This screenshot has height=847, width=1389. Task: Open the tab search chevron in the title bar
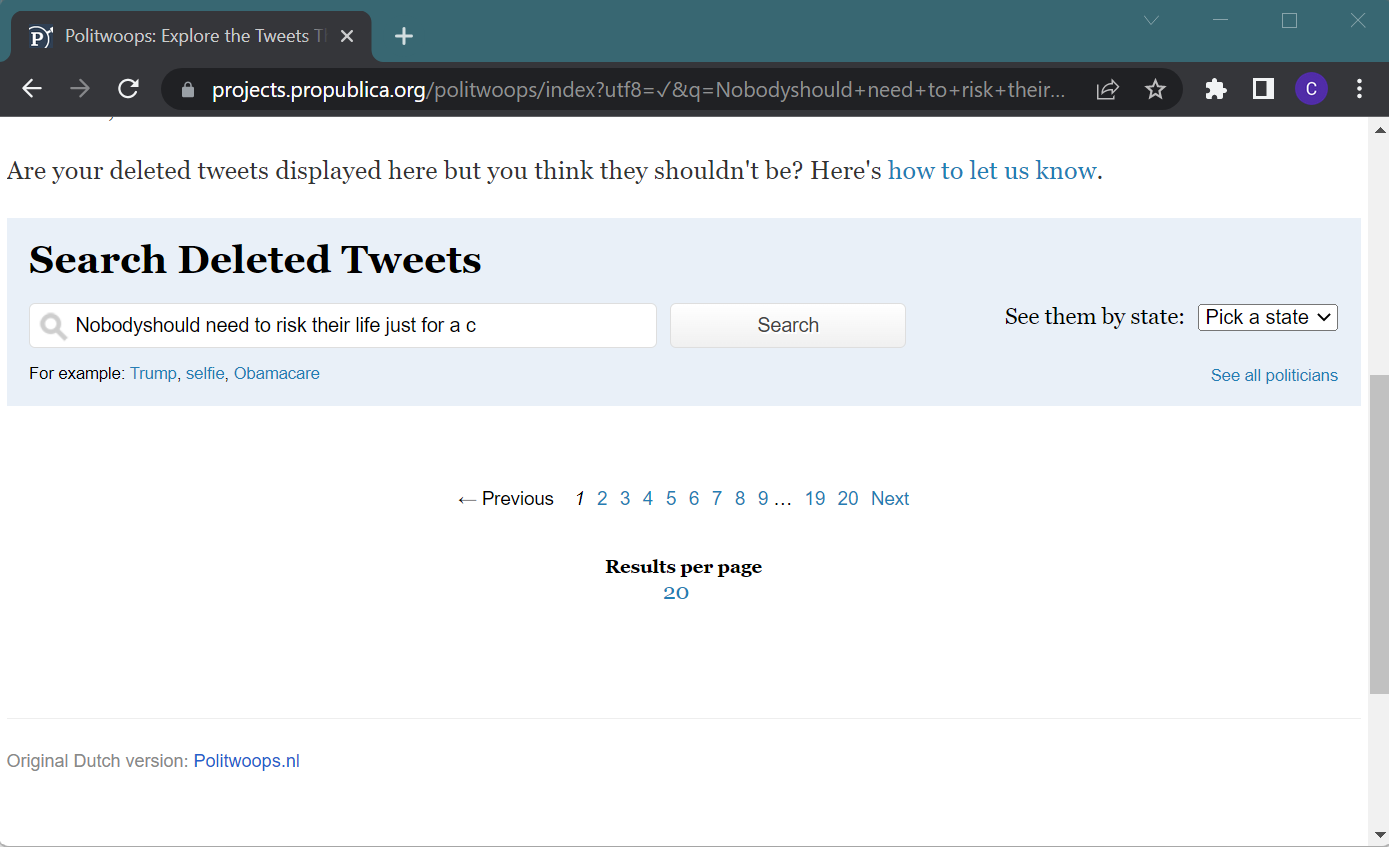[x=1151, y=20]
